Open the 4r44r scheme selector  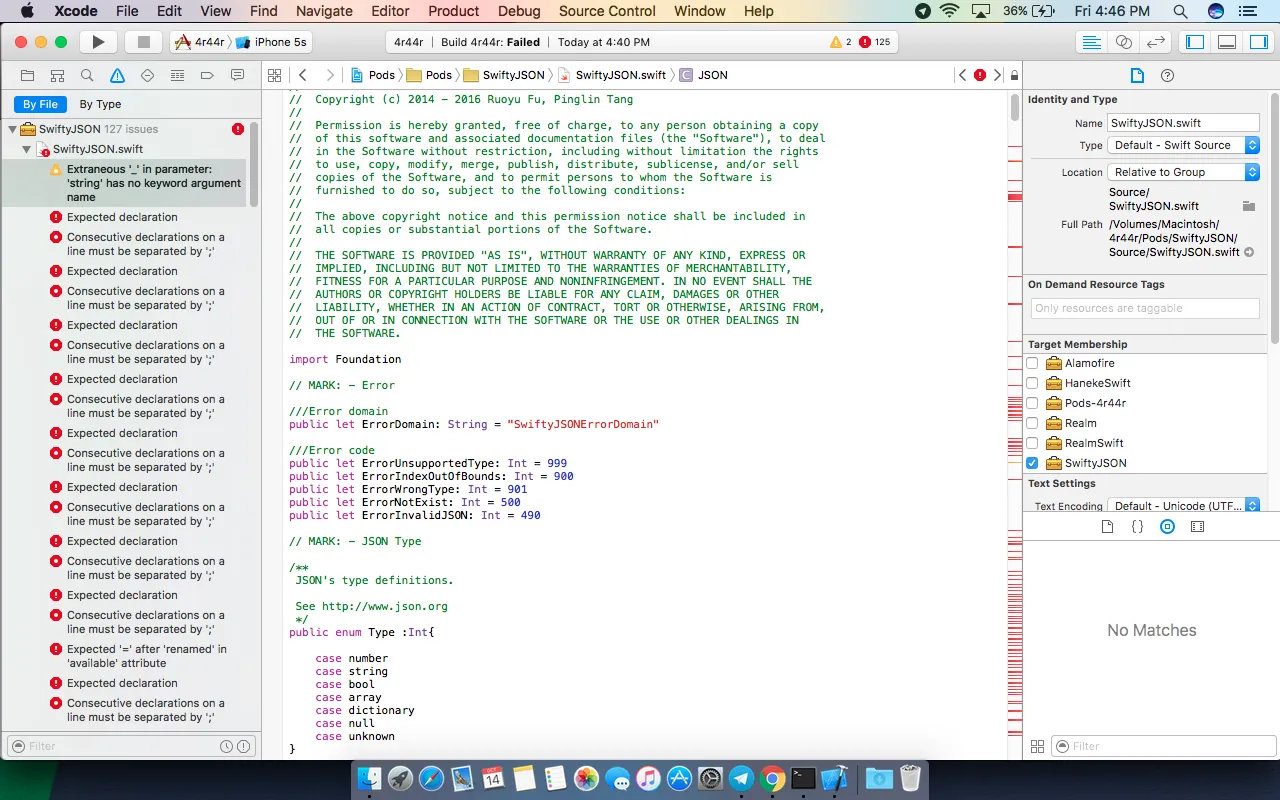click(x=200, y=42)
